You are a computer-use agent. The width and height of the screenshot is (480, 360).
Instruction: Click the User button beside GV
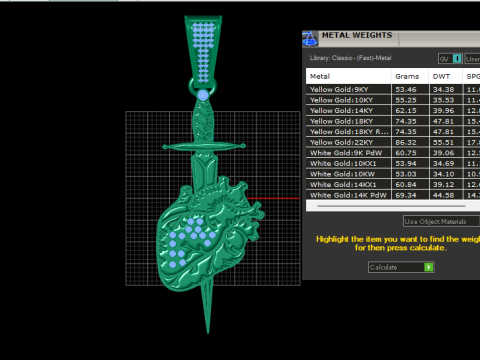tap(472, 59)
